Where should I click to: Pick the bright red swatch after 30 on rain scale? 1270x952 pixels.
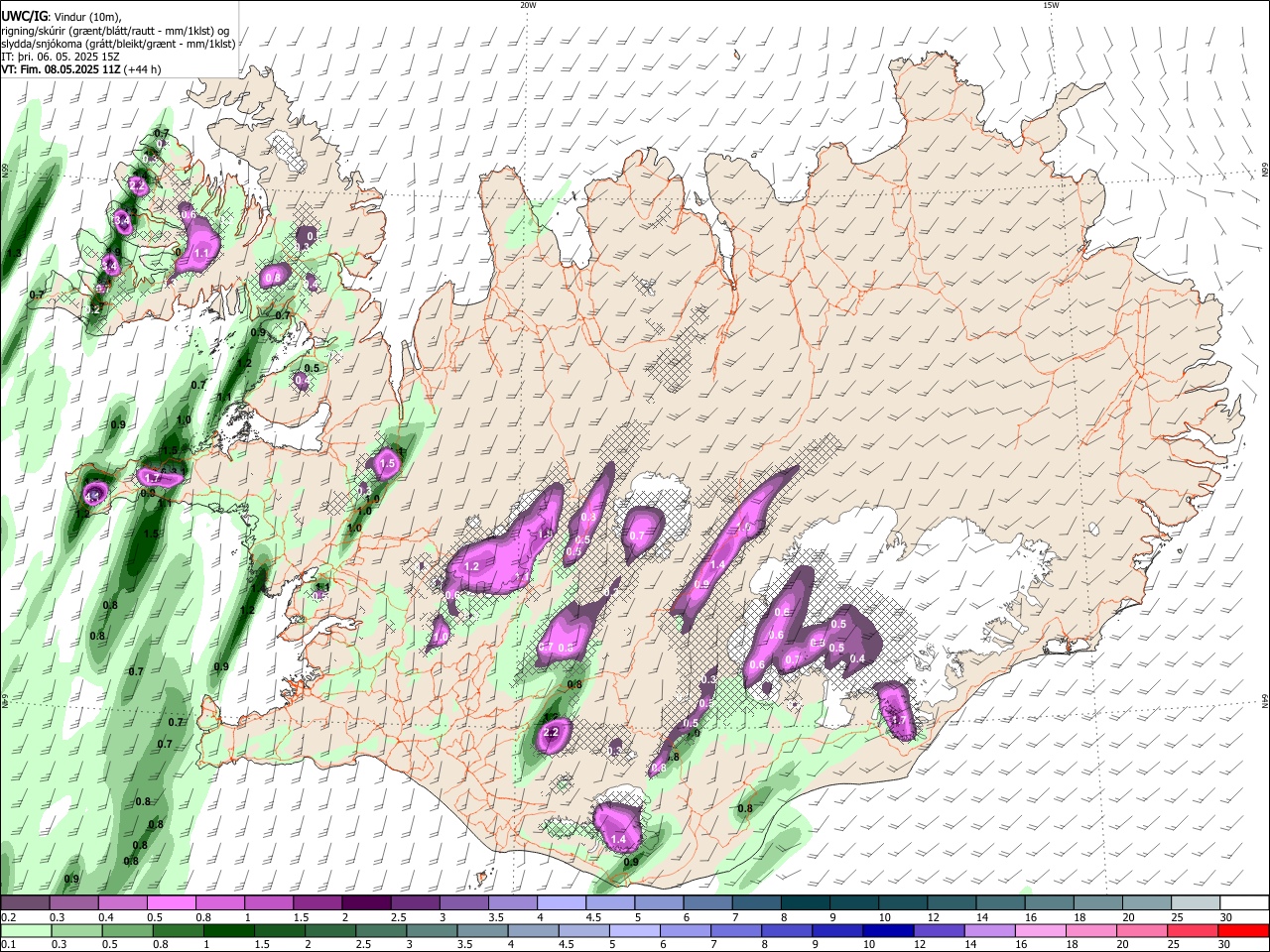(1244, 930)
